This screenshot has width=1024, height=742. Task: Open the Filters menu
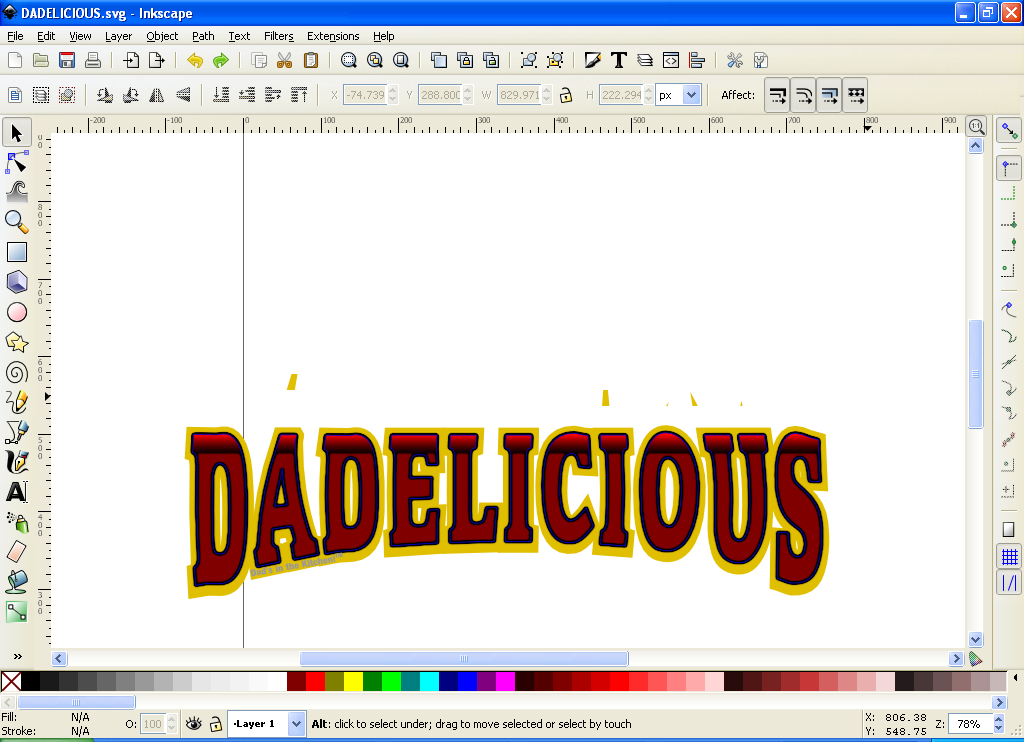pos(278,36)
